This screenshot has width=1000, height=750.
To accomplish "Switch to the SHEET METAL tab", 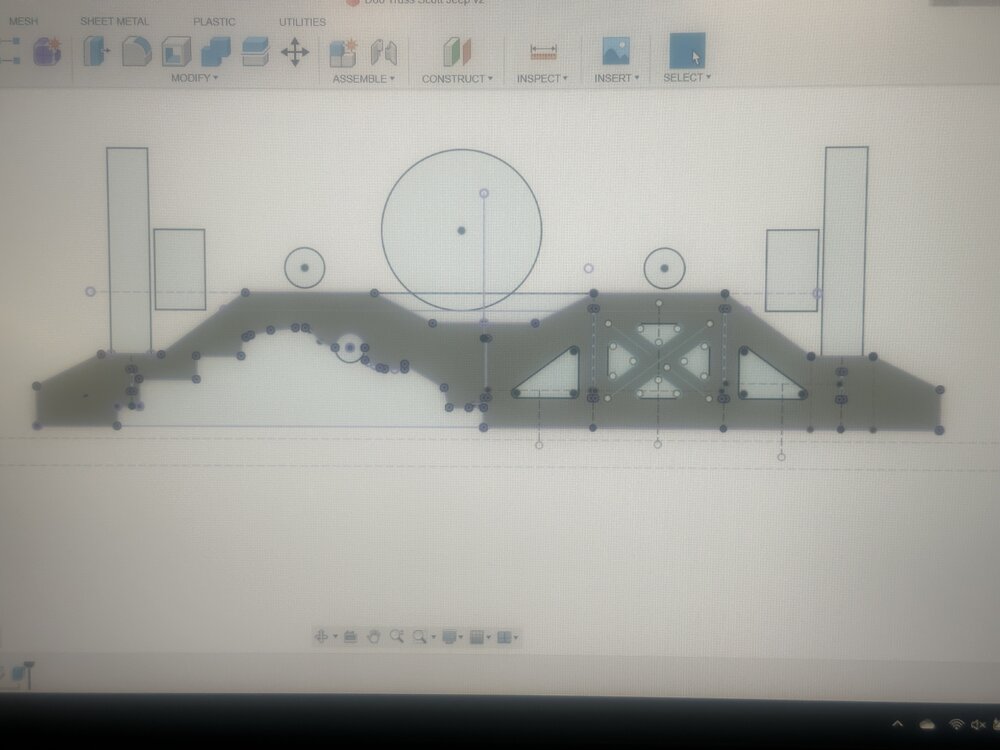I will (115, 21).
